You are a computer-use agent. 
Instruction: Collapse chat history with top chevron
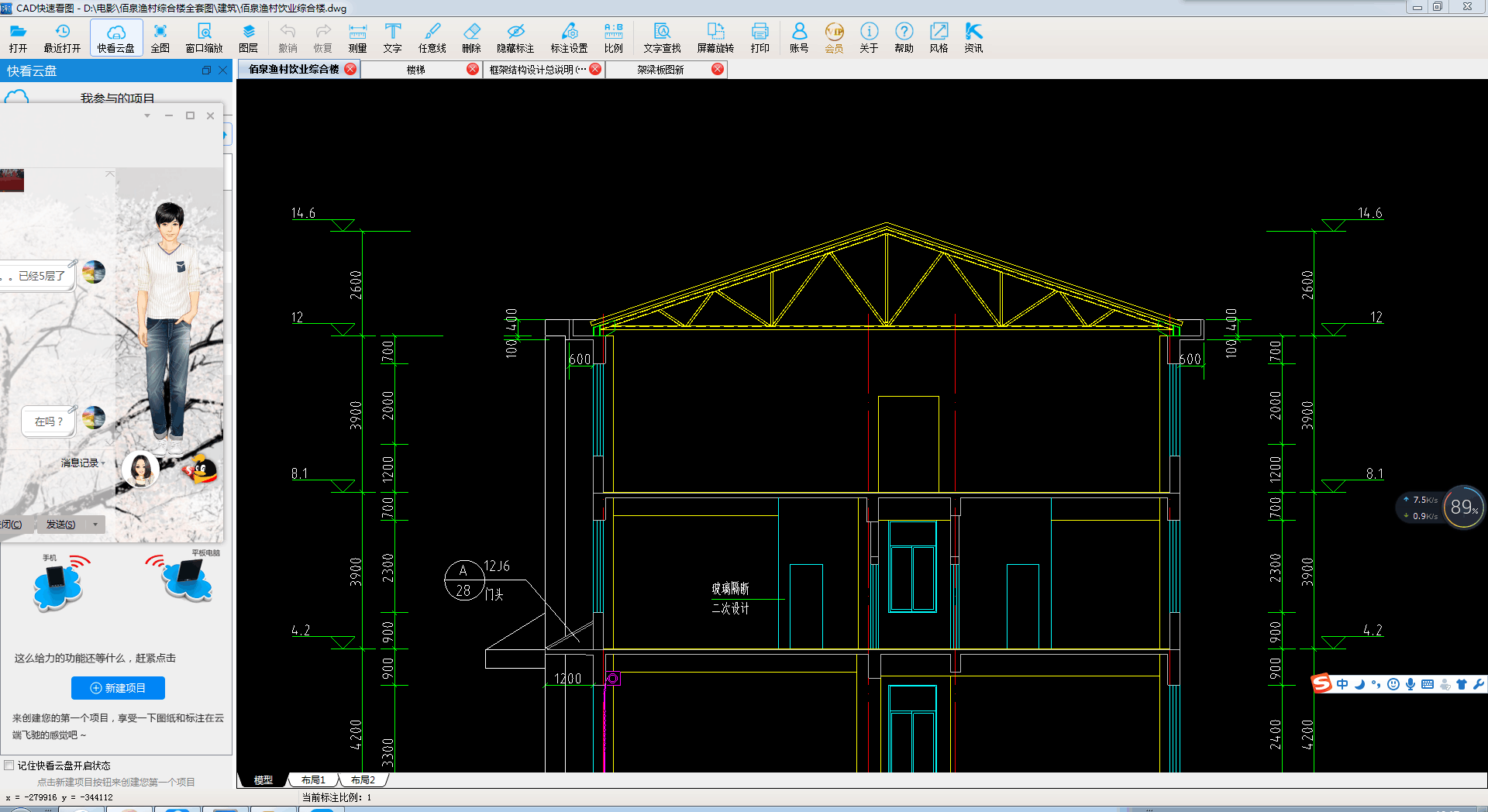pyautogui.click(x=109, y=174)
